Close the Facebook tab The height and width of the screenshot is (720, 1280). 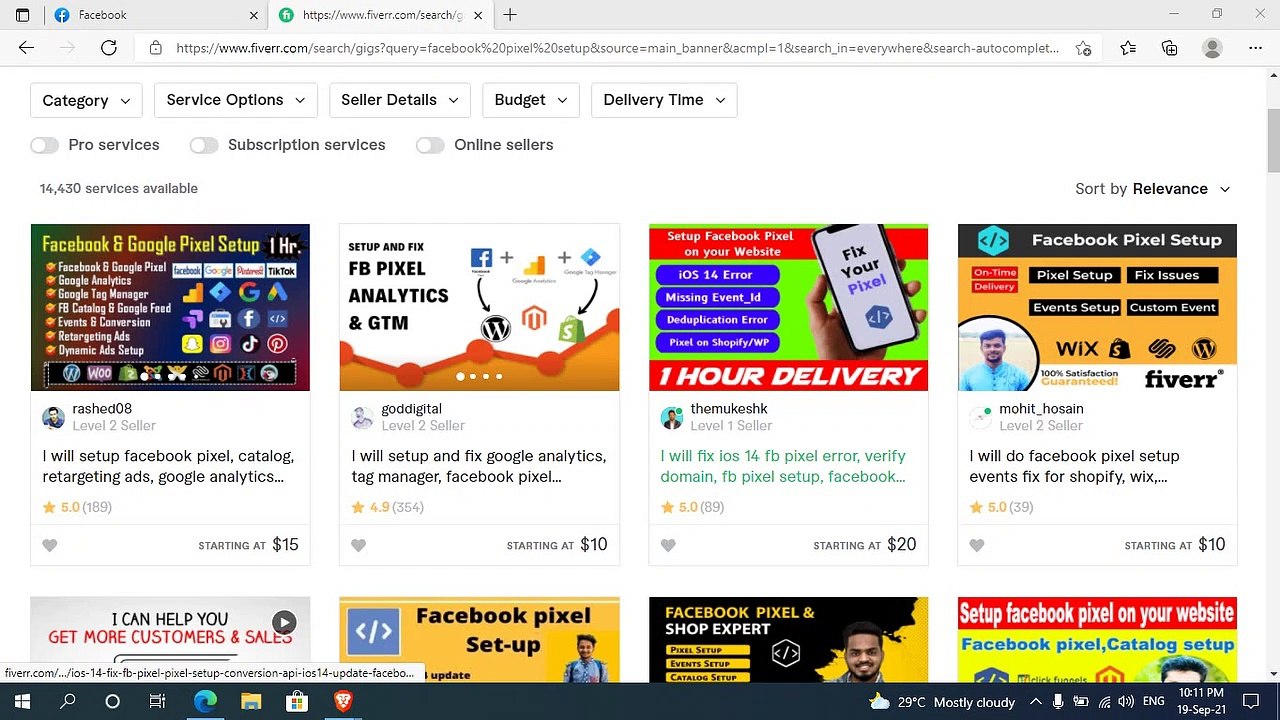(x=254, y=15)
